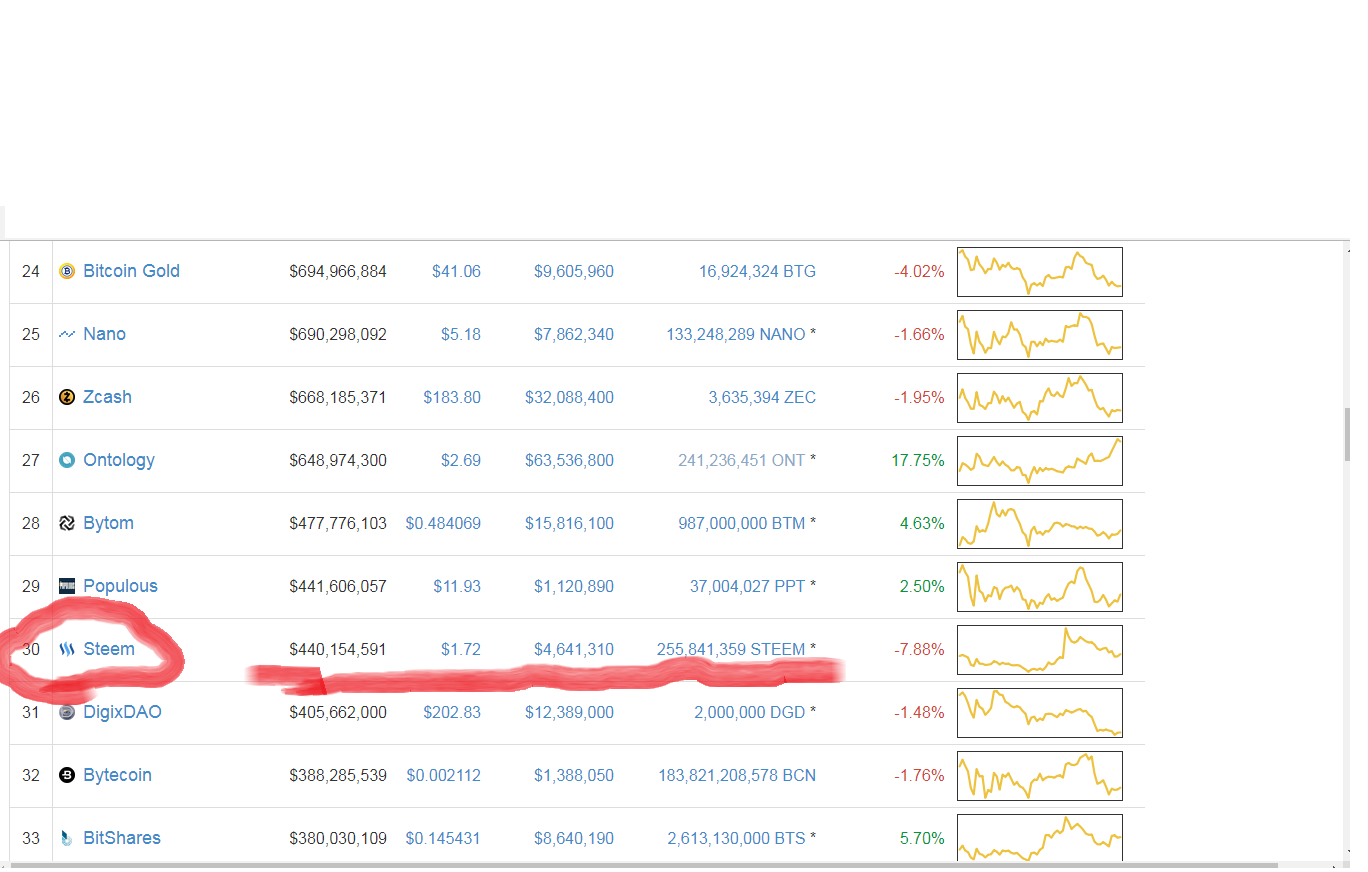Click BitShares price $0.145431
1368x872 pixels.
click(443, 838)
